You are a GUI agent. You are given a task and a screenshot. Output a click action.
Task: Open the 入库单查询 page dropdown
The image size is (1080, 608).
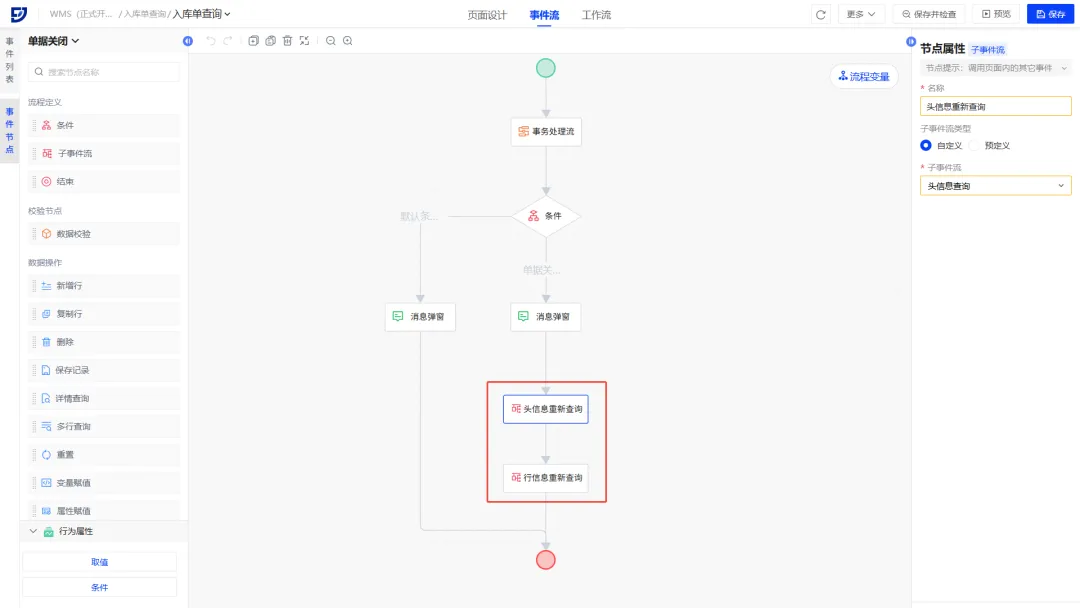click(x=201, y=14)
